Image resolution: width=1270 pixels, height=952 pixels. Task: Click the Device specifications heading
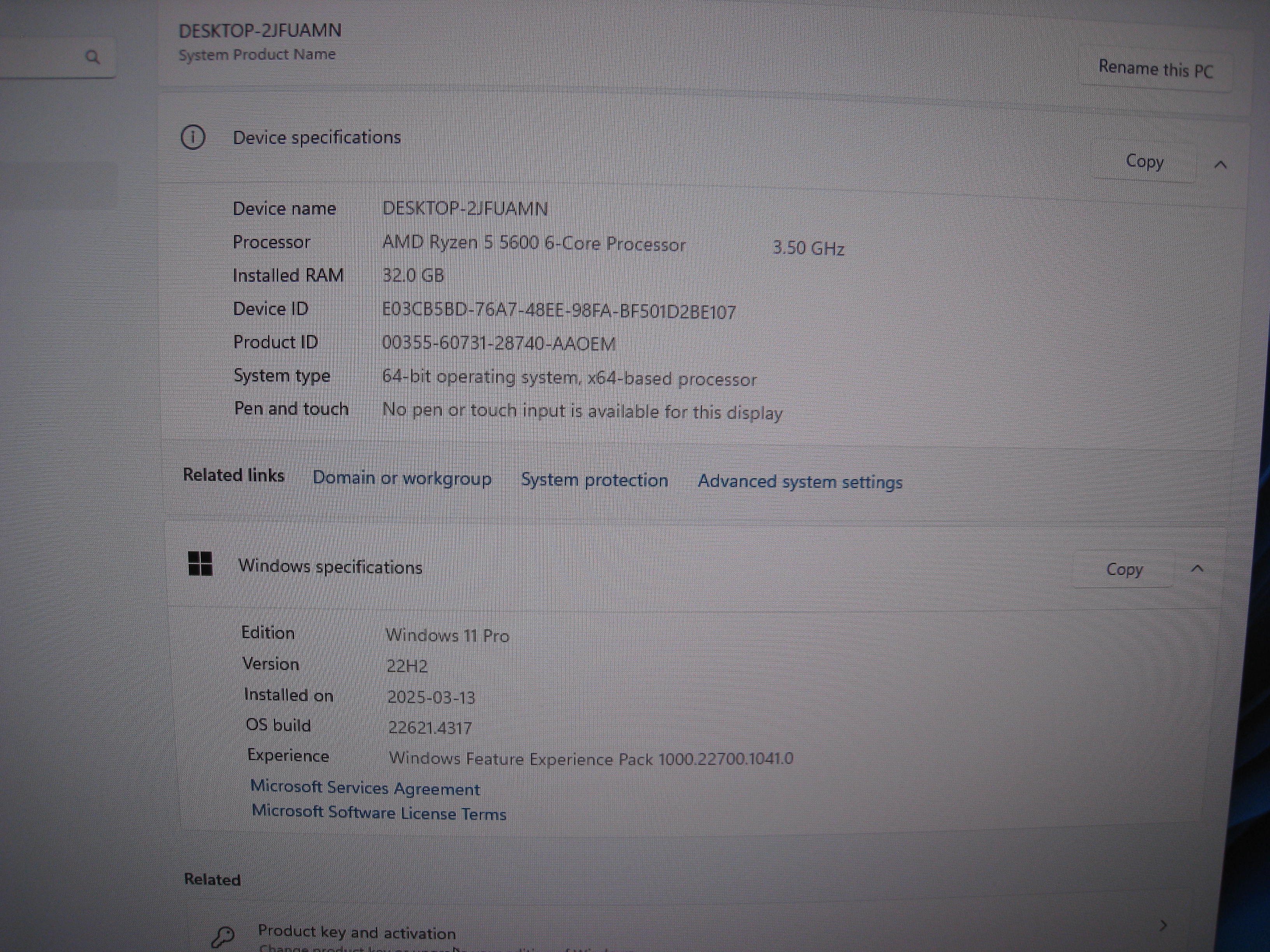pyautogui.click(x=317, y=138)
